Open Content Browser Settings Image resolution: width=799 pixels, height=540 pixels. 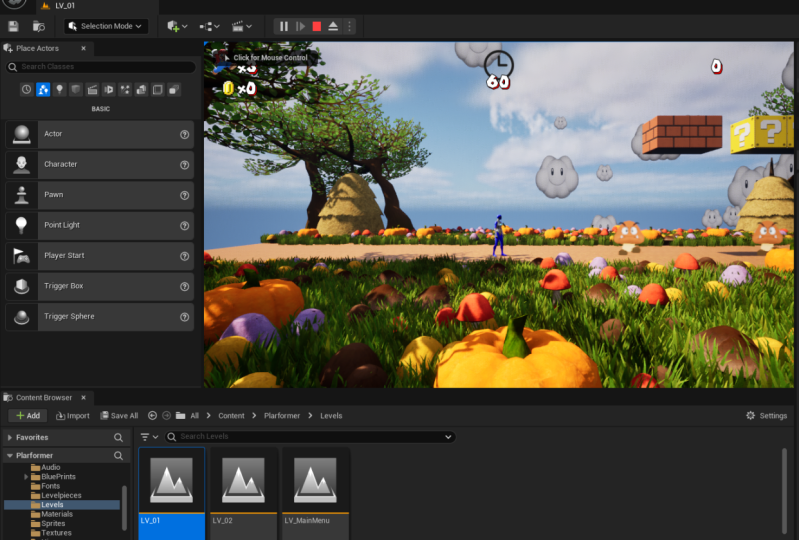pos(766,416)
